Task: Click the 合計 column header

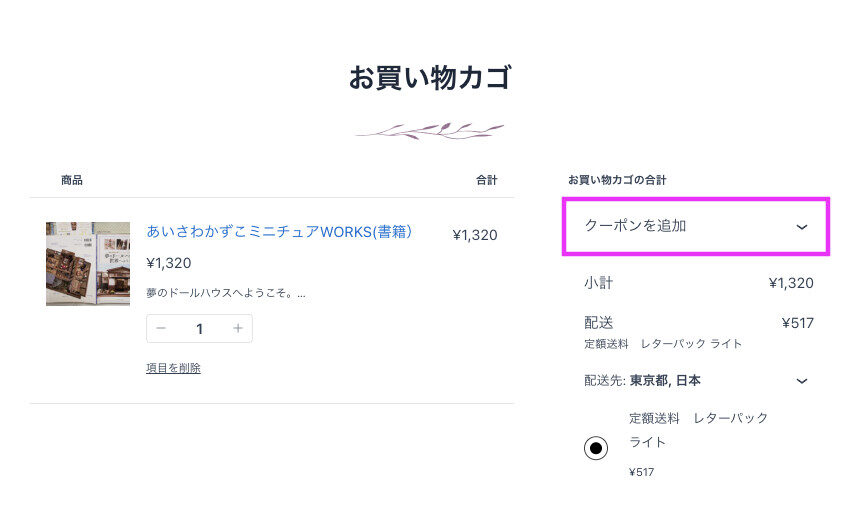Action: click(x=487, y=180)
